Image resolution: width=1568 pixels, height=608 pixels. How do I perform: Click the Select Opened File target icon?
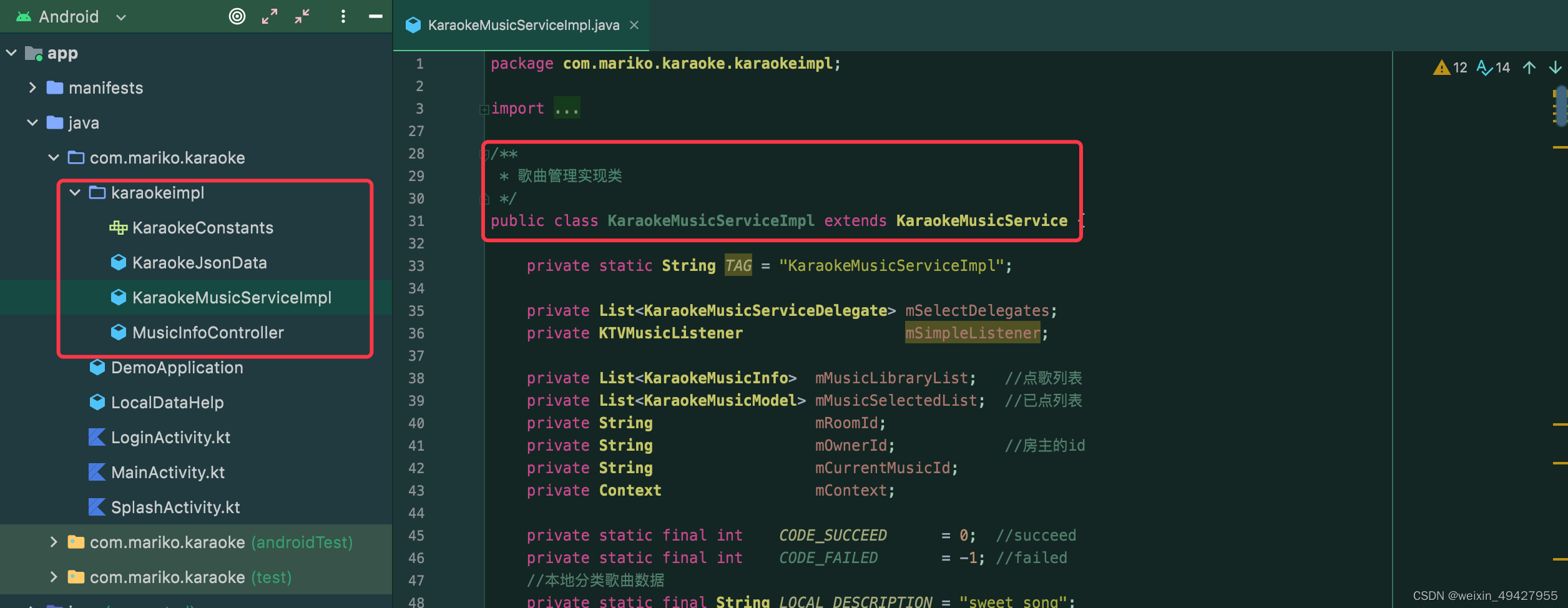click(237, 16)
